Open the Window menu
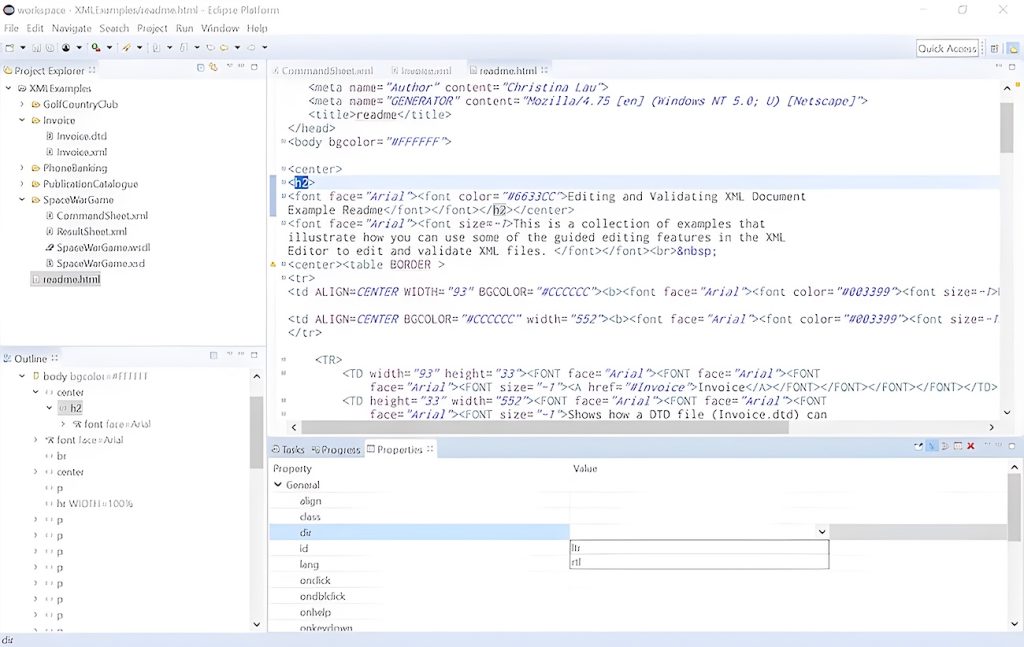Image resolution: width=1024 pixels, height=647 pixels. click(219, 28)
